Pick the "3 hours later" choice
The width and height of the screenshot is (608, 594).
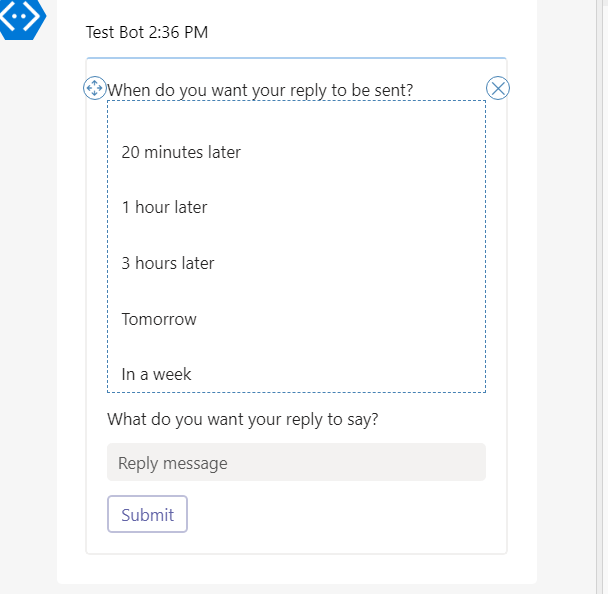point(168,263)
